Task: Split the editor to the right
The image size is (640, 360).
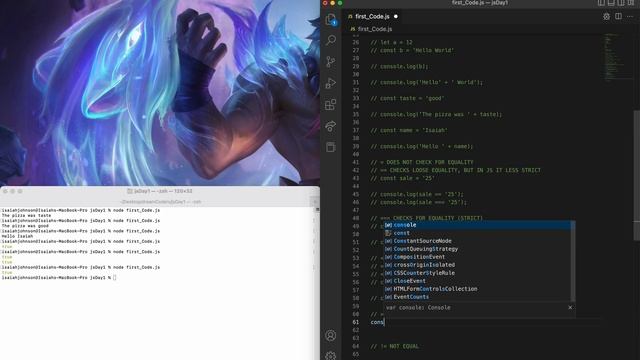Action: pos(618,16)
